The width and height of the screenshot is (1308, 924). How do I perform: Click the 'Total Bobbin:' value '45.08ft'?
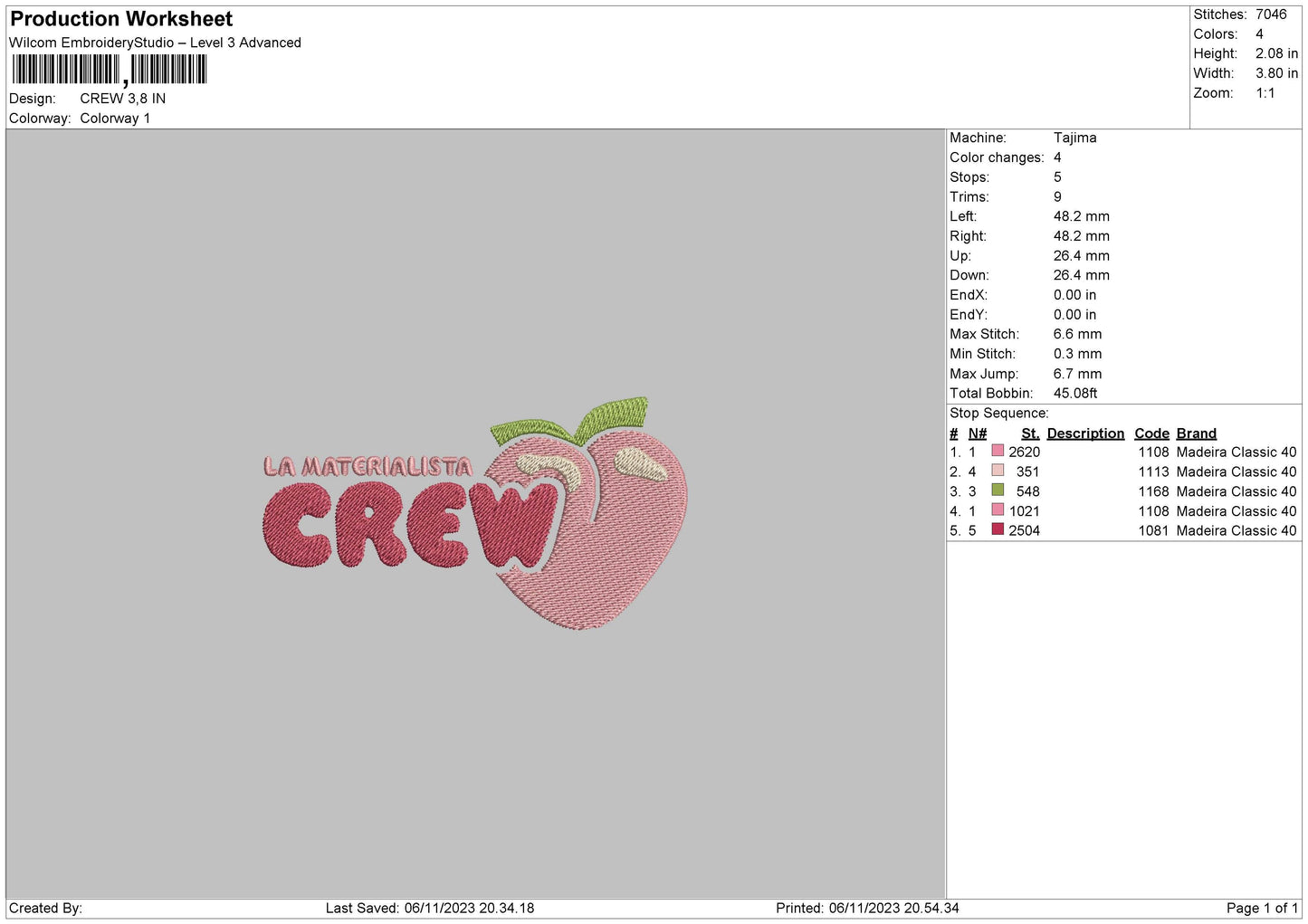click(x=1075, y=394)
